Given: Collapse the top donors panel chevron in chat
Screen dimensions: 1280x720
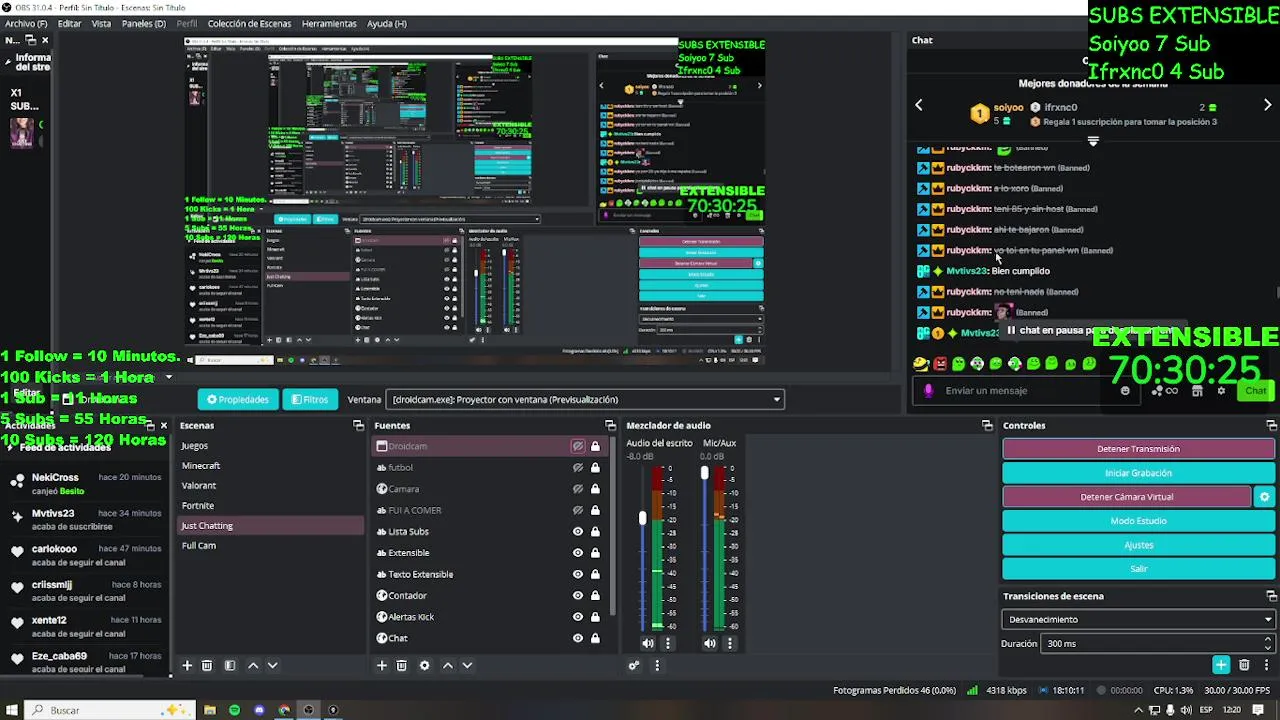Looking at the screenshot, I should pyautogui.click(x=1093, y=141).
